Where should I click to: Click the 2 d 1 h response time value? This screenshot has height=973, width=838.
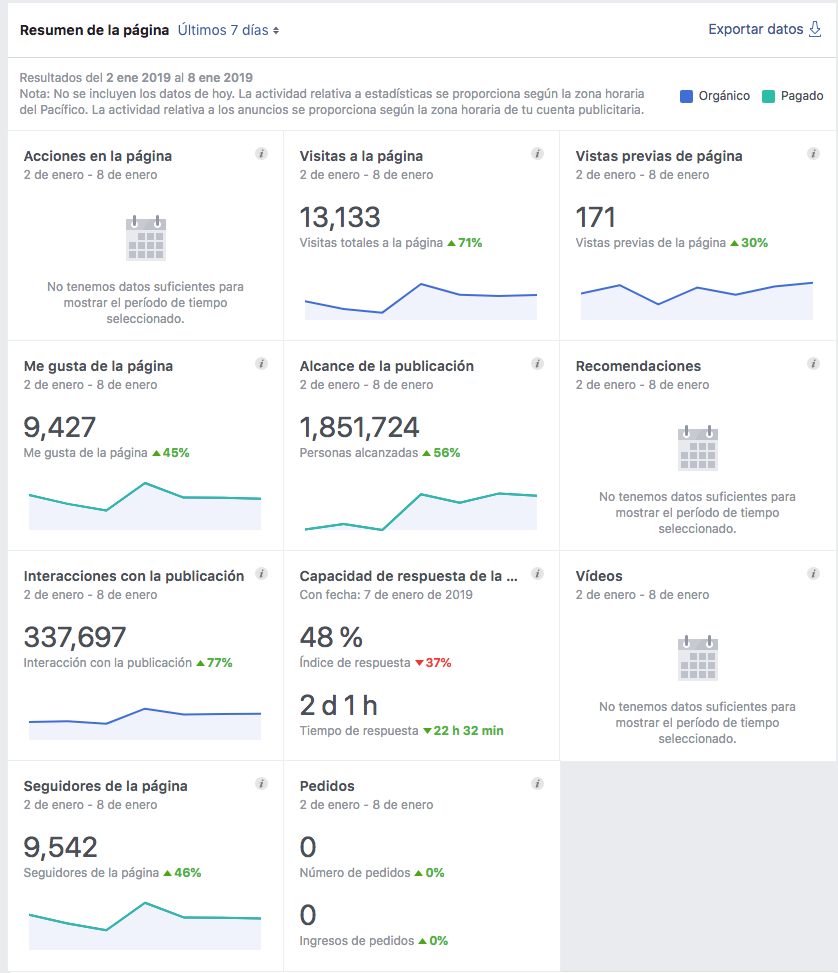pyautogui.click(x=338, y=706)
